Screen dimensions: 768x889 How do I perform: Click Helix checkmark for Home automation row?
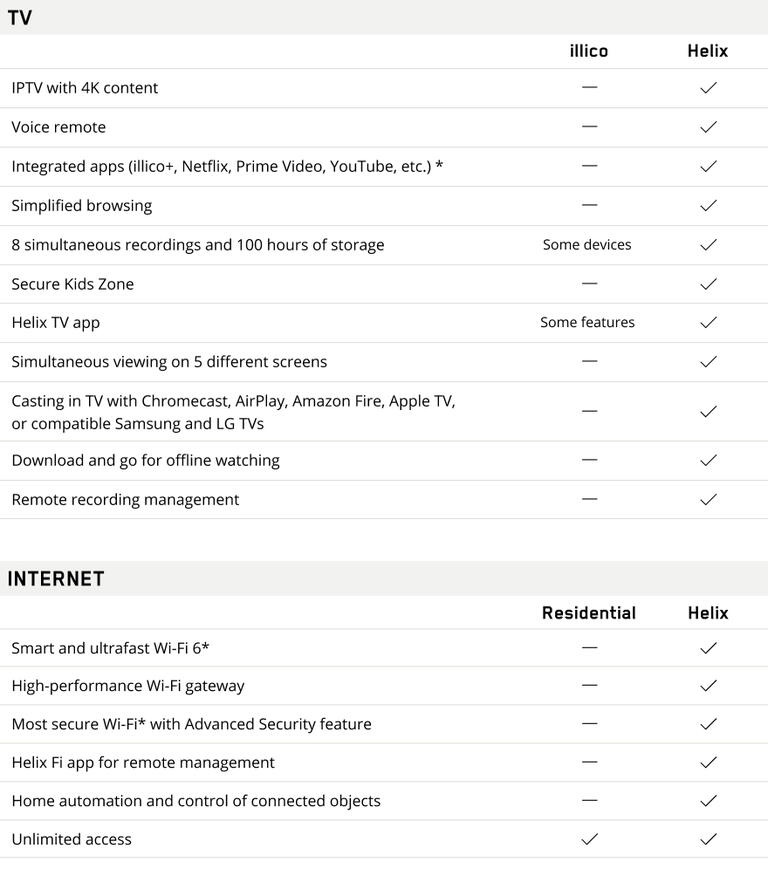pos(708,801)
